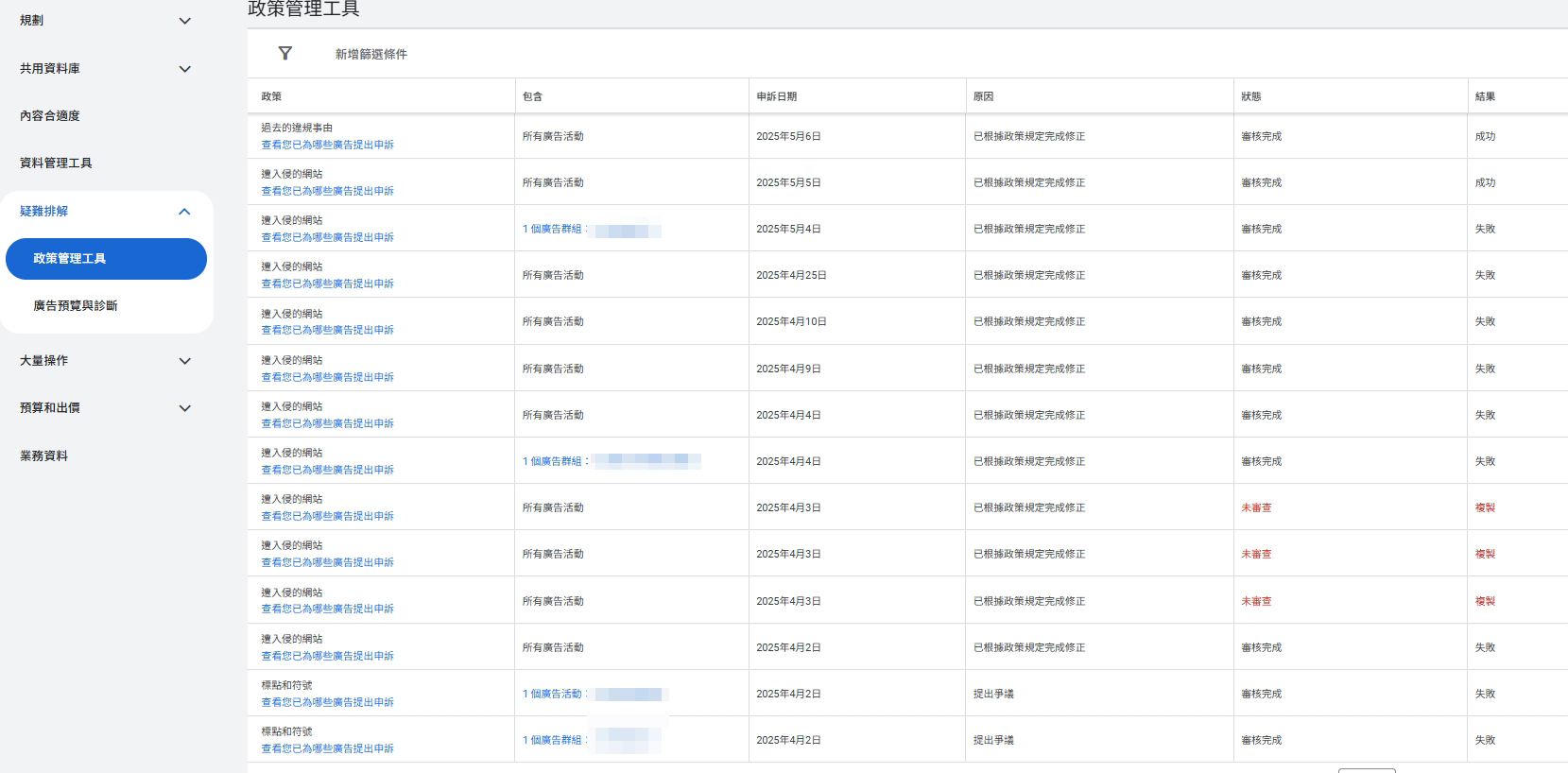
Task: Click 提出爭議 in the 1 個廣告活動 row
Action: [993, 694]
